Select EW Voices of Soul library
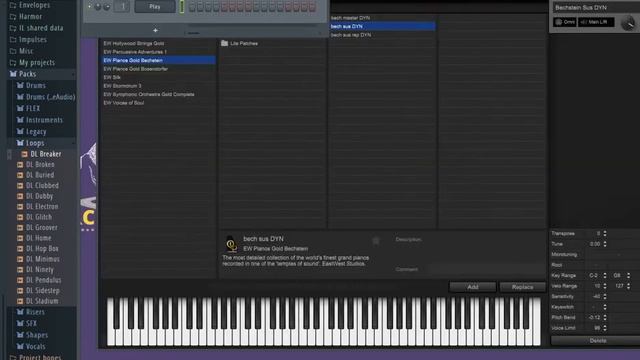Image resolution: width=640 pixels, height=360 pixels. pos(158,103)
